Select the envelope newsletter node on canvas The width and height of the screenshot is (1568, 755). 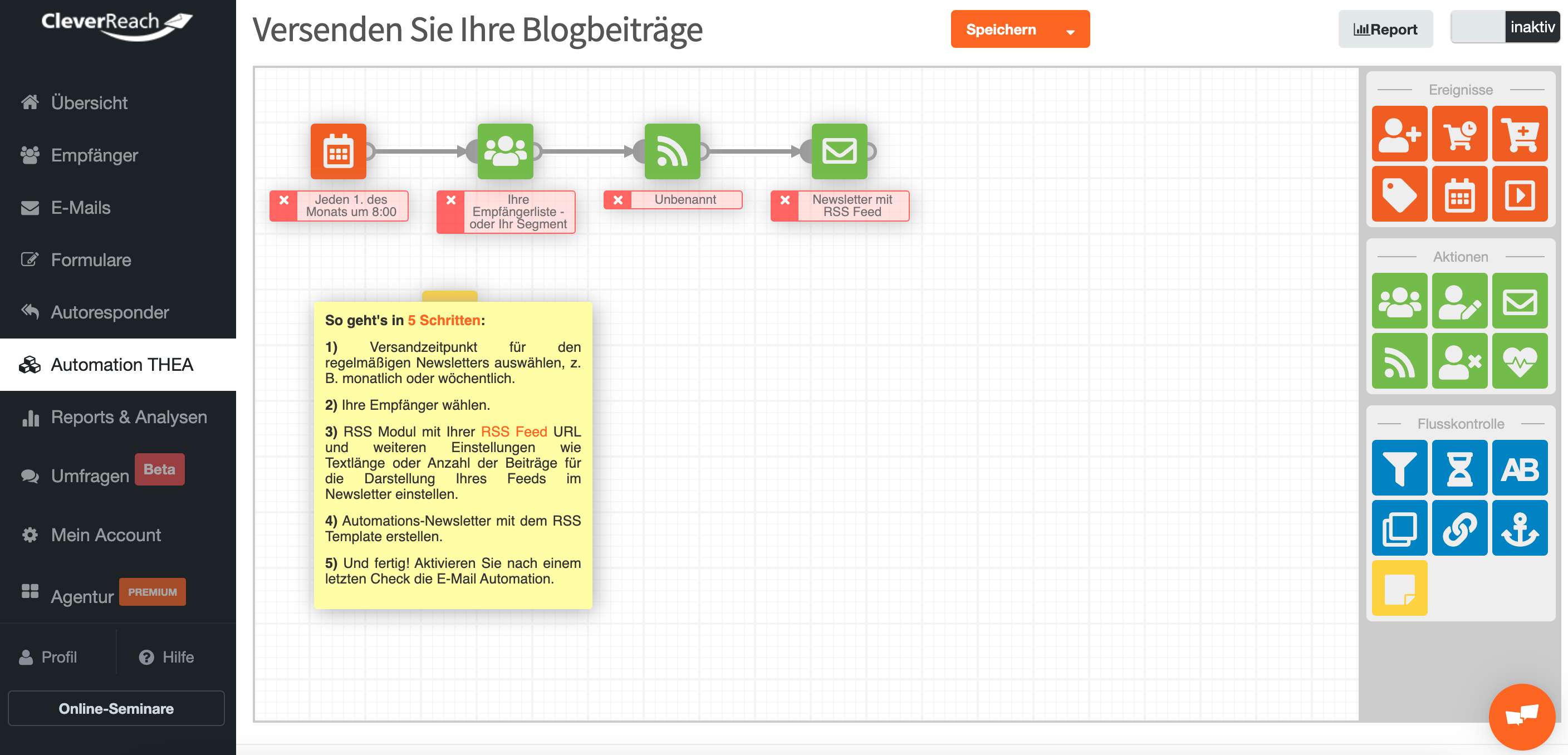click(x=839, y=151)
